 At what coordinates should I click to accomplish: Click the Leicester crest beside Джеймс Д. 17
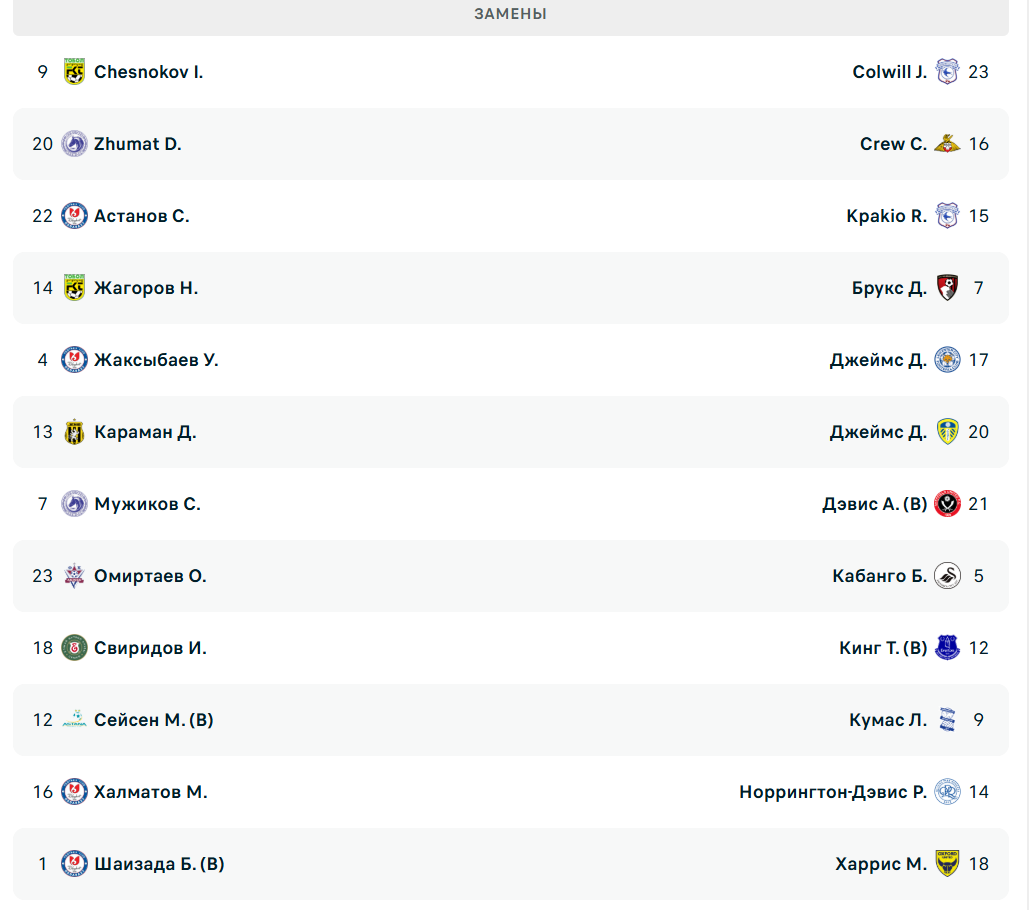pyautogui.click(x=947, y=360)
